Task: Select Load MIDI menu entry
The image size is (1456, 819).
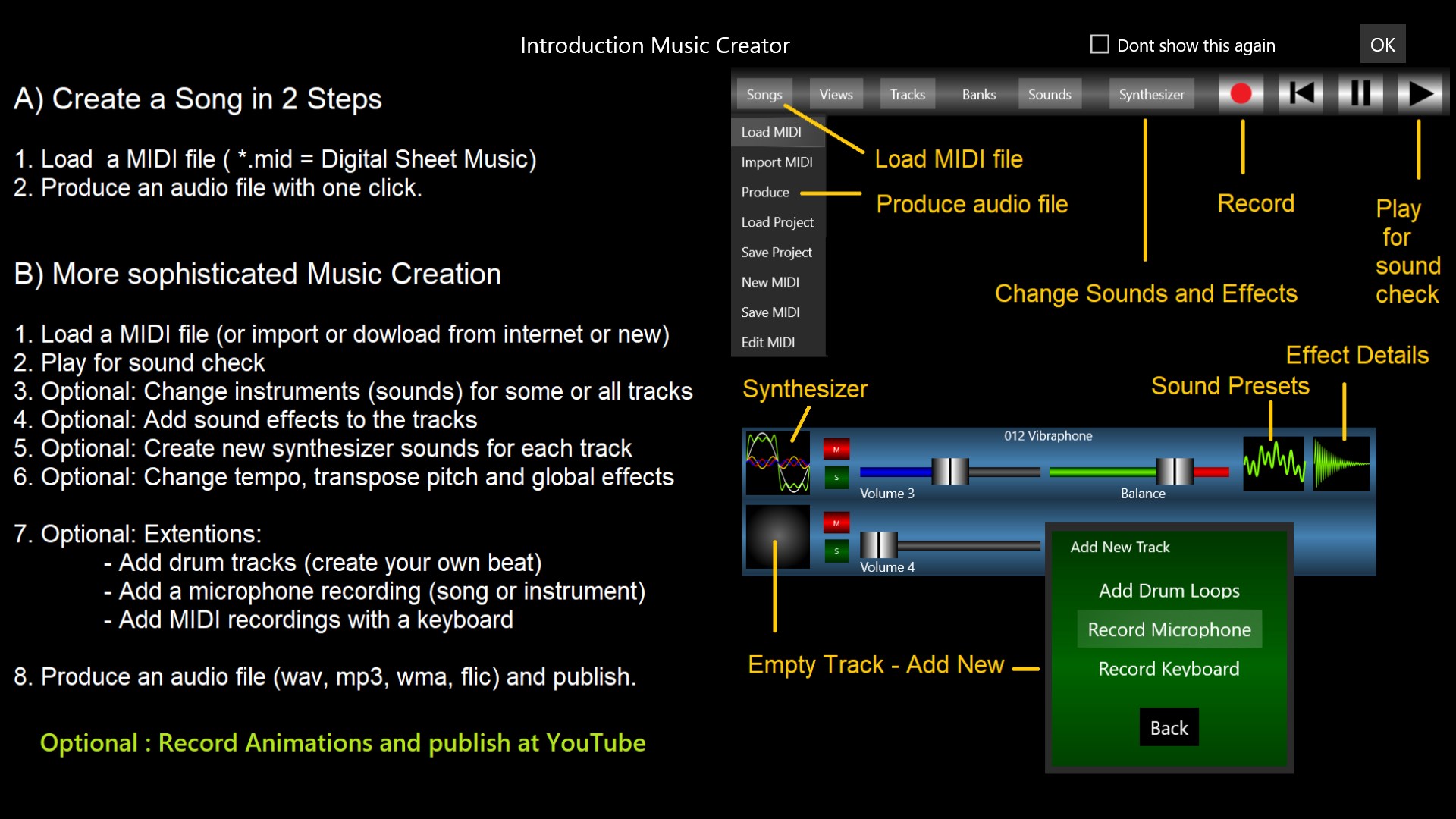Action: pyautogui.click(x=771, y=132)
